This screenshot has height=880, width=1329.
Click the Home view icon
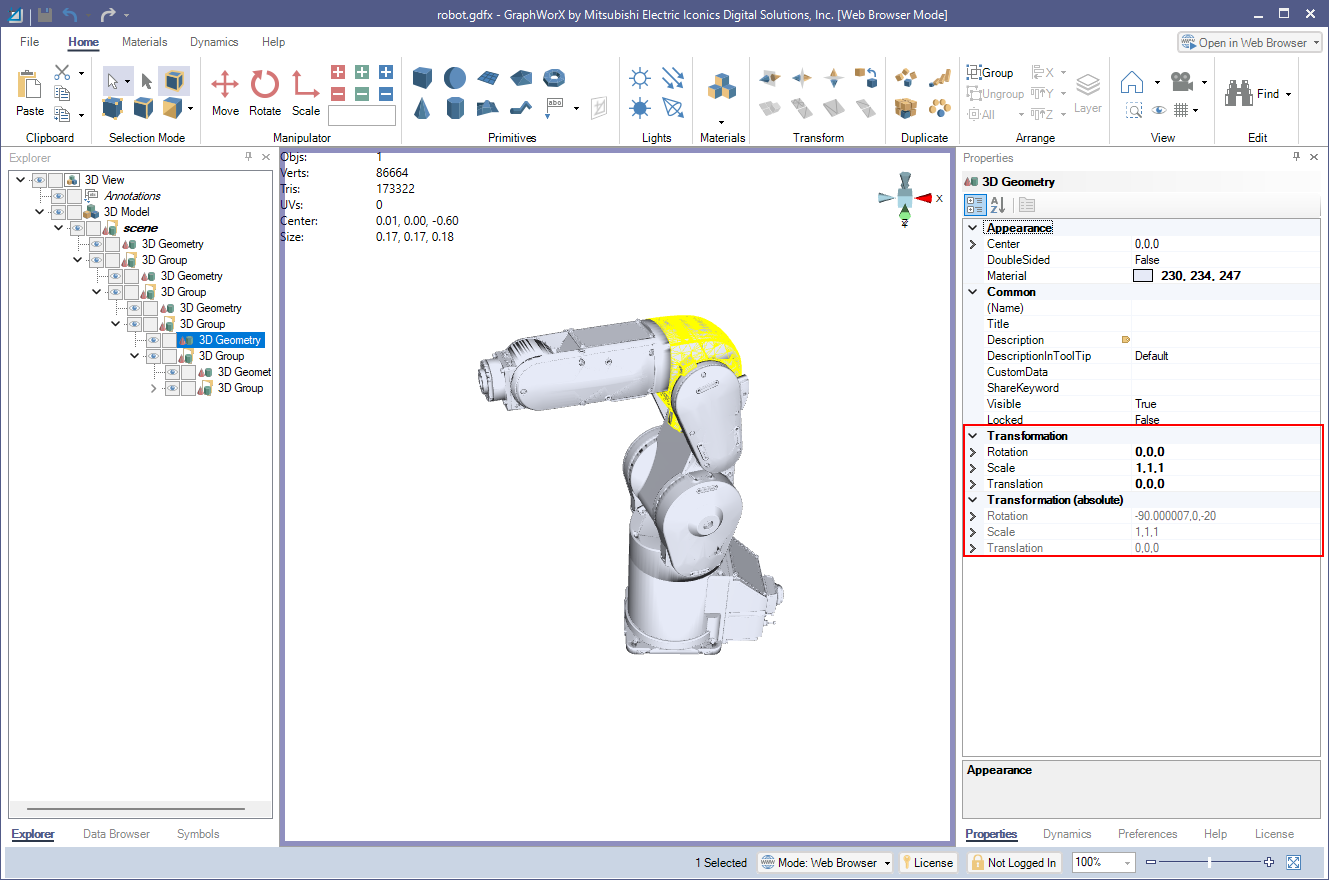(1132, 82)
